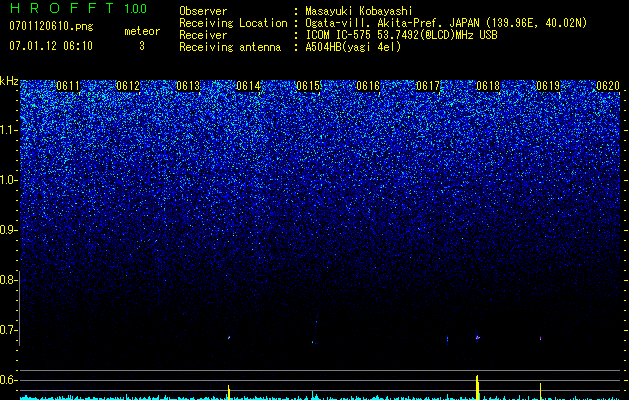Click the 1.0 kHz axis label
The height and width of the screenshot is (400, 629).
click(x=9, y=180)
